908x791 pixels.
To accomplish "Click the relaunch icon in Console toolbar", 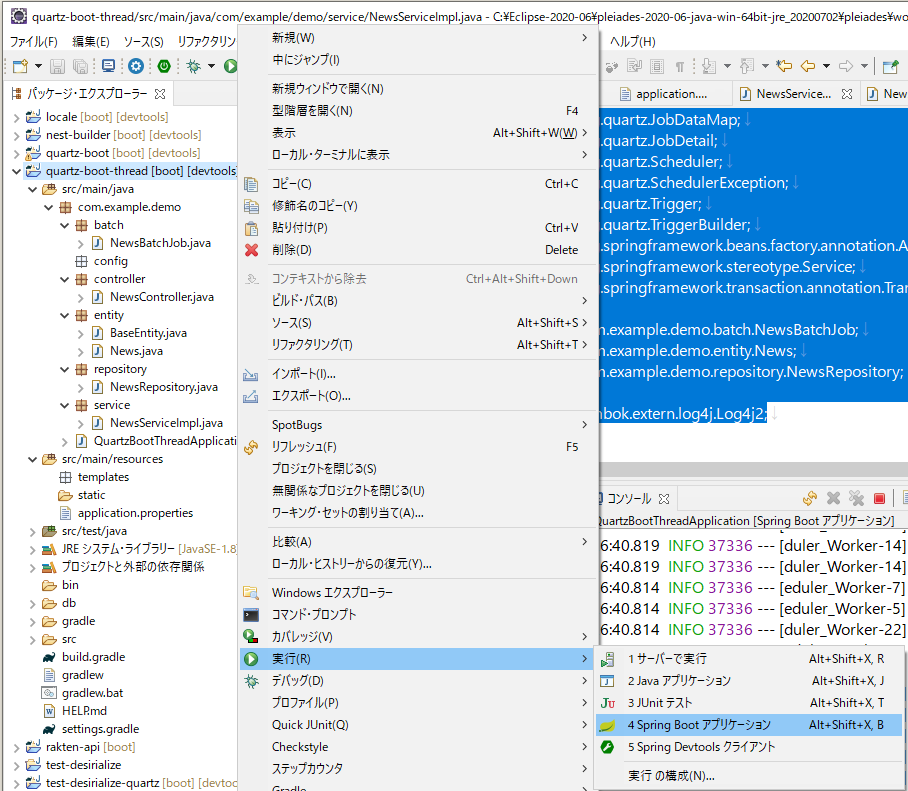I will coord(810,498).
